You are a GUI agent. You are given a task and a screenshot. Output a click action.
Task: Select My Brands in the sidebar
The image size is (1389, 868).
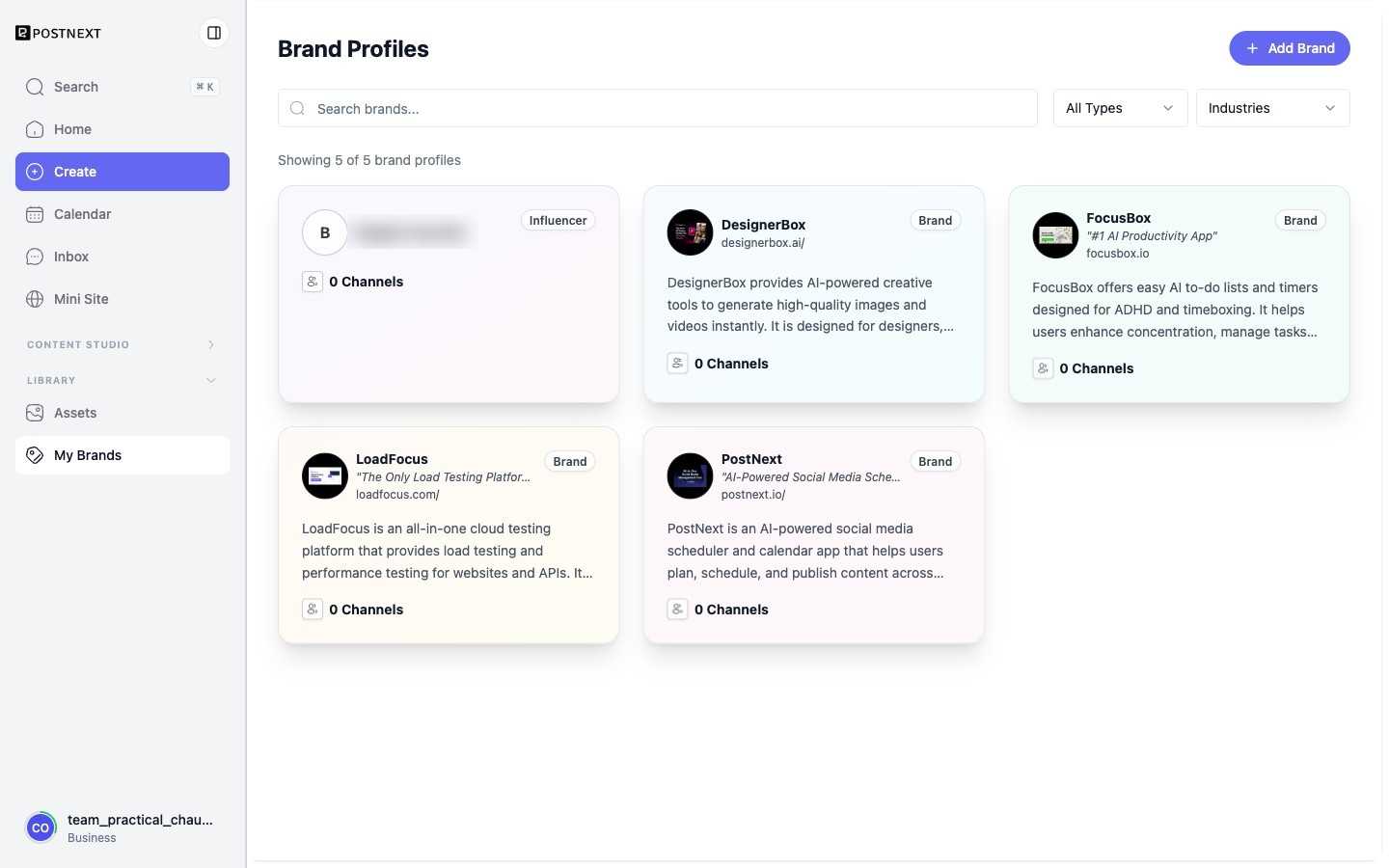pyautogui.click(x=123, y=455)
